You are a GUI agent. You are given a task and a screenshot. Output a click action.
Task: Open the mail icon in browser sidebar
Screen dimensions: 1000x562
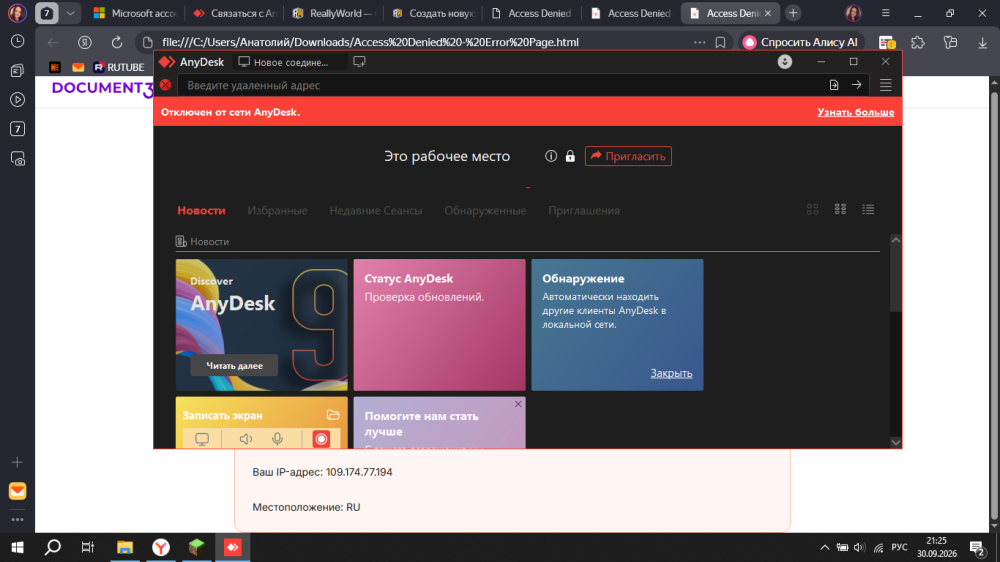click(18, 491)
